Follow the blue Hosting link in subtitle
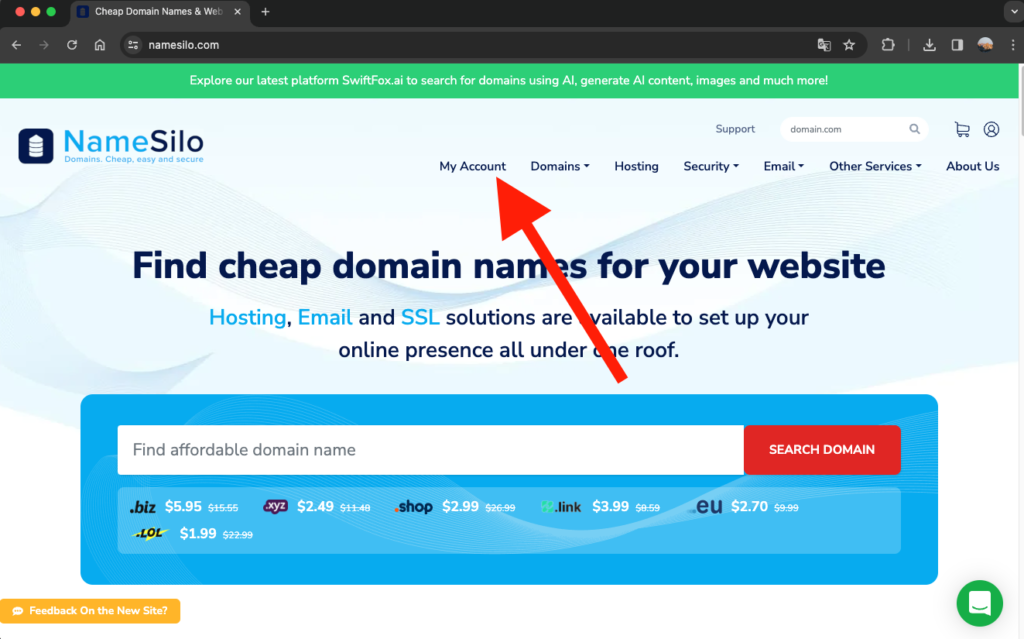This screenshot has width=1024, height=639. (247, 318)
